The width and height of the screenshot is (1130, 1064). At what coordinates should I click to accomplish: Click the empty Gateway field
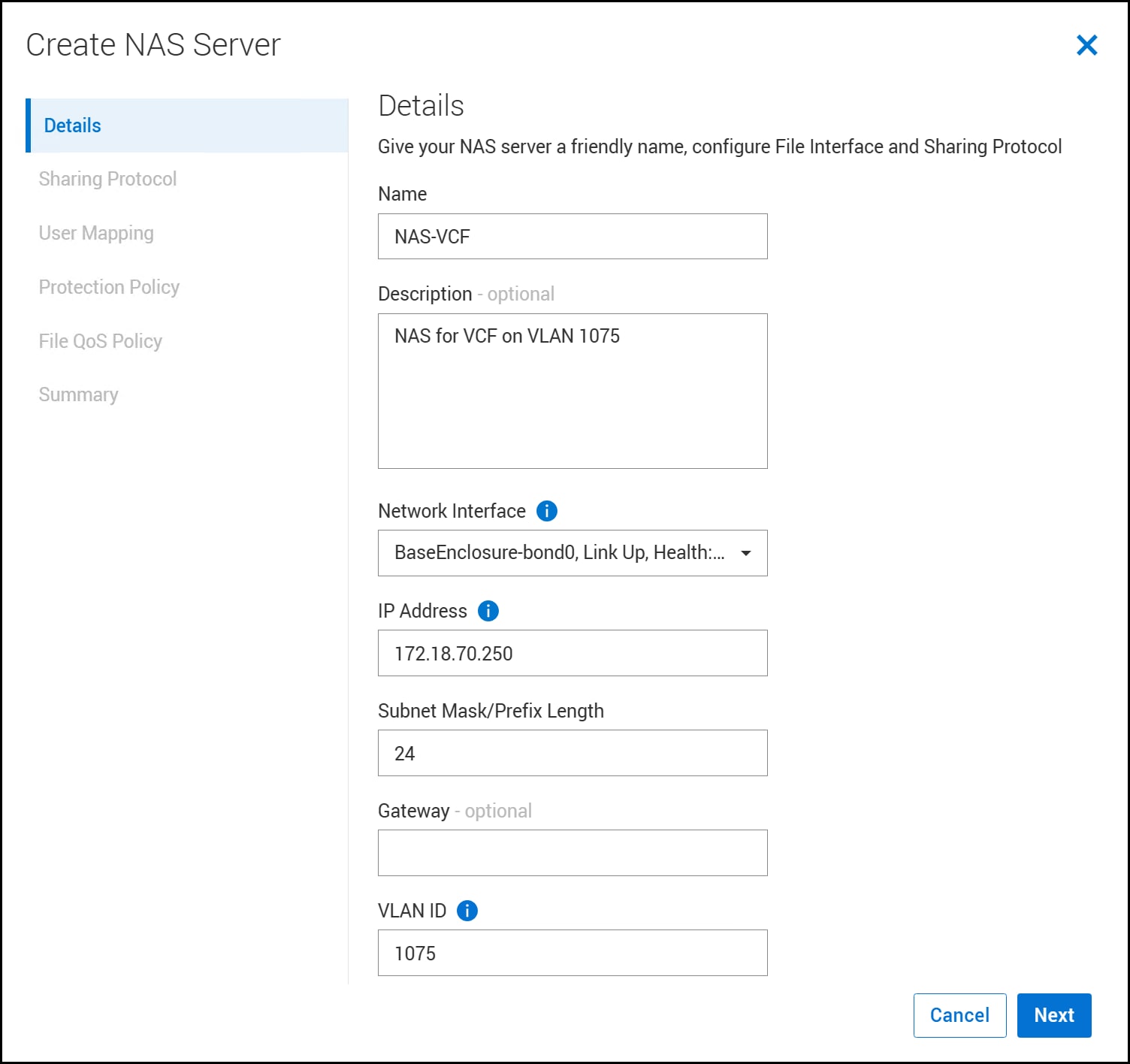[x=573, y=853]
